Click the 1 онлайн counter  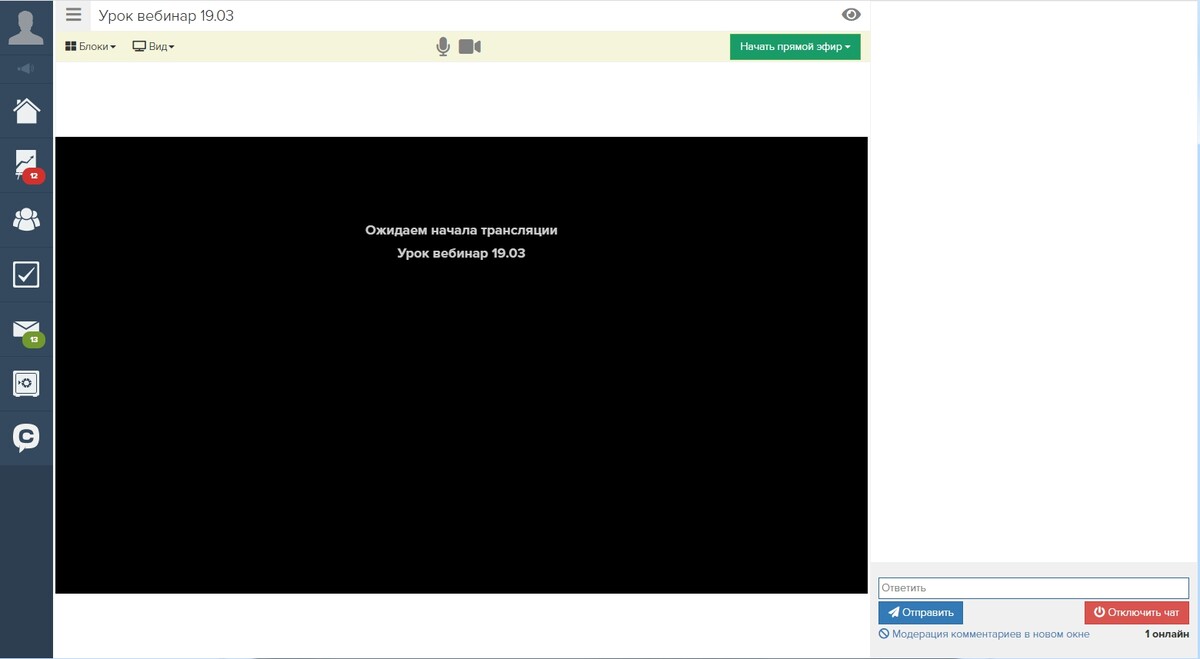click(1167, 634)
